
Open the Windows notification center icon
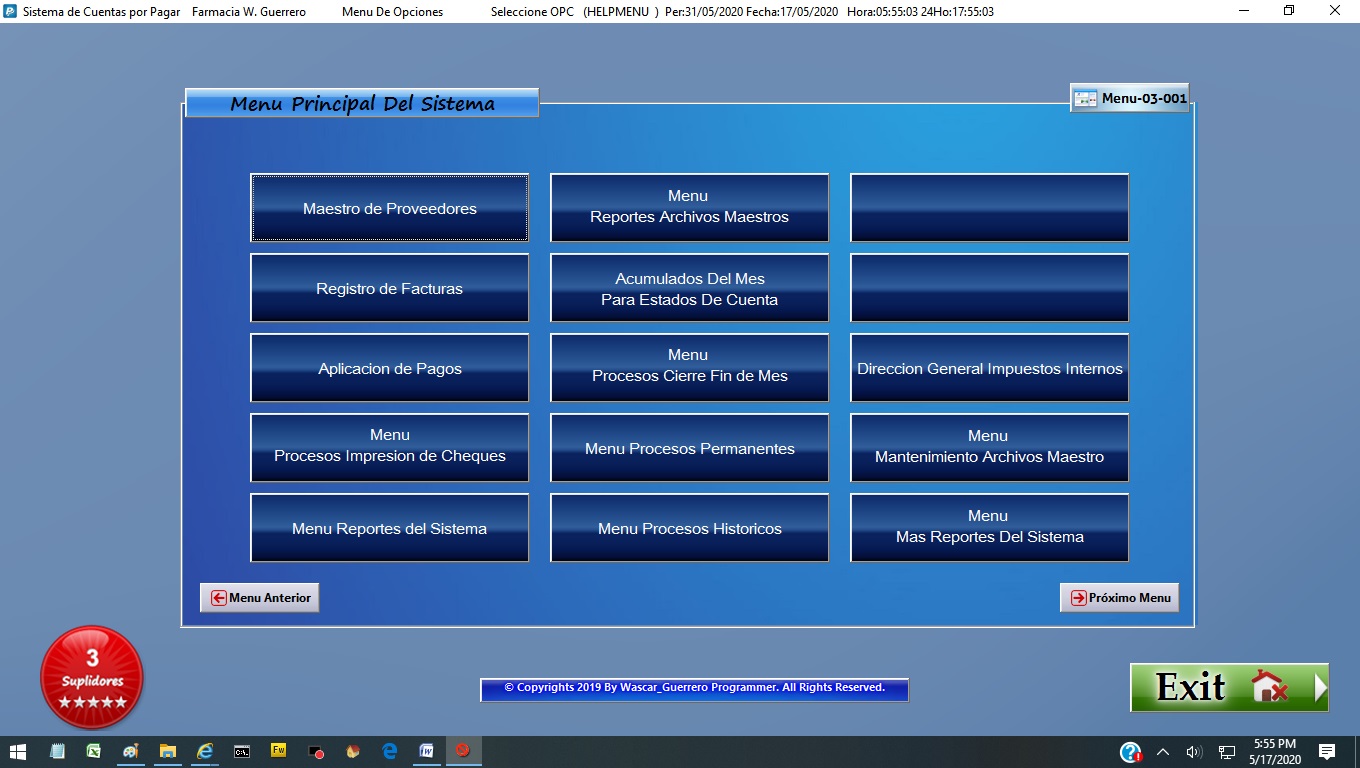(x=1327, y=752)
